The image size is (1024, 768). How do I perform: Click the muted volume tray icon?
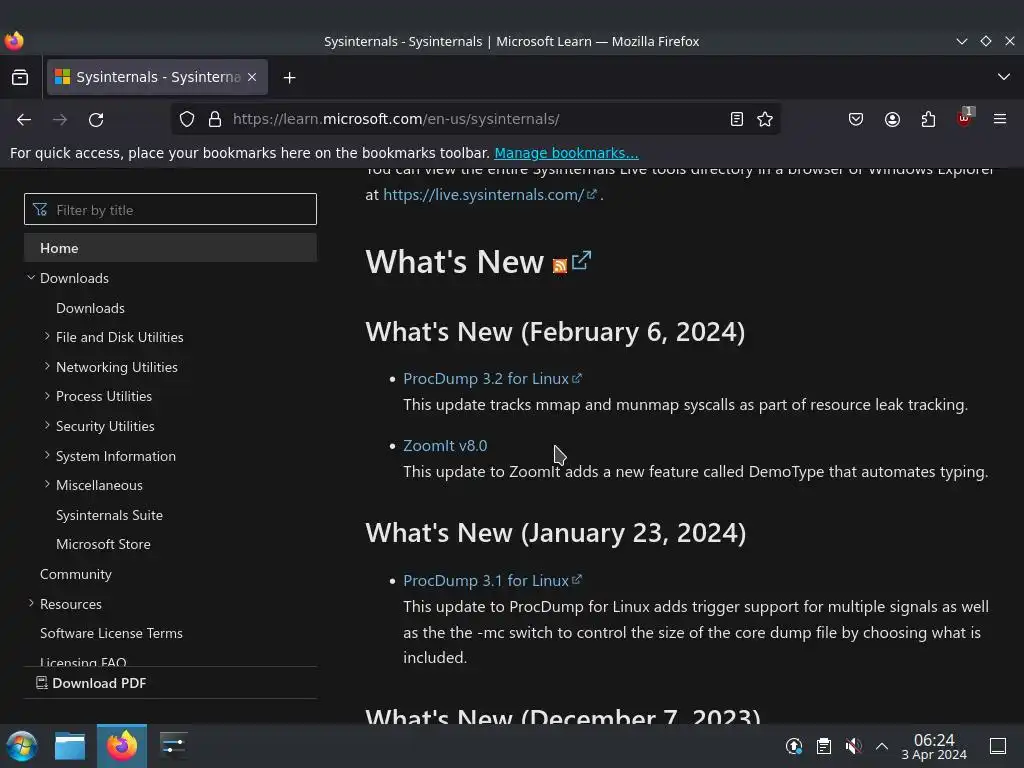coord(853,746)
